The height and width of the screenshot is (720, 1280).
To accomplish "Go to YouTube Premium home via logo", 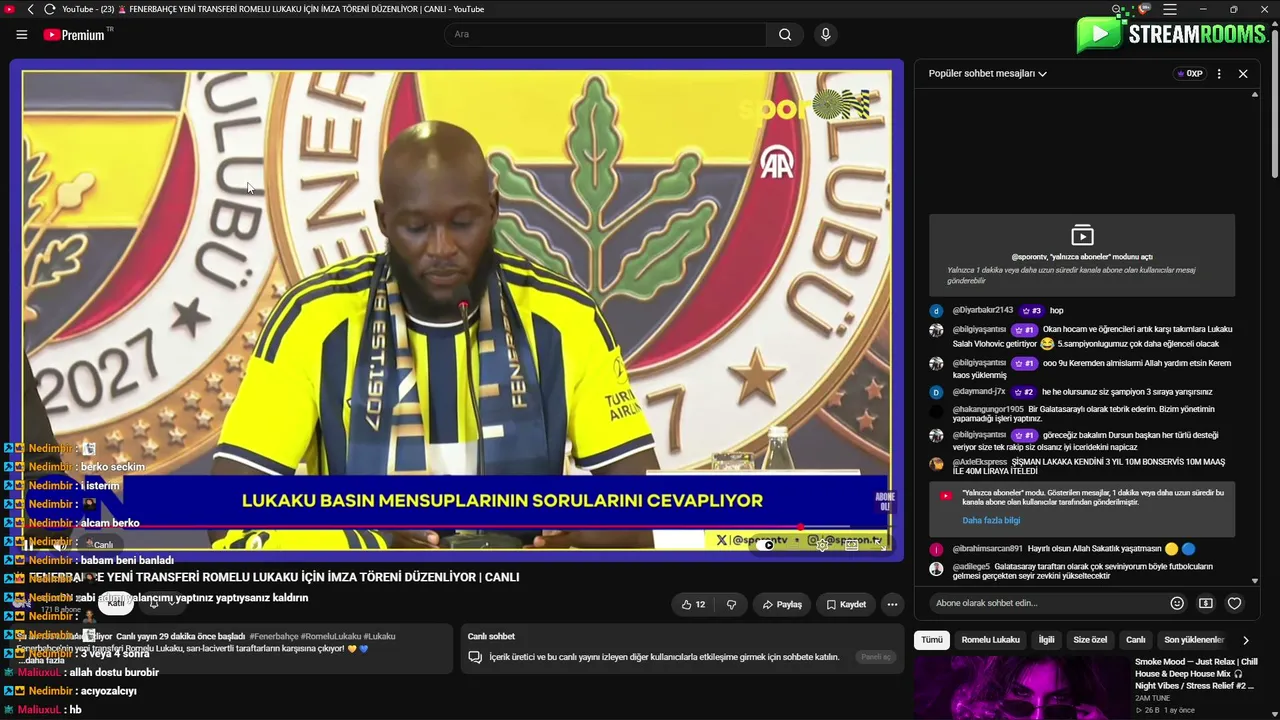I will tap(74, 34).
